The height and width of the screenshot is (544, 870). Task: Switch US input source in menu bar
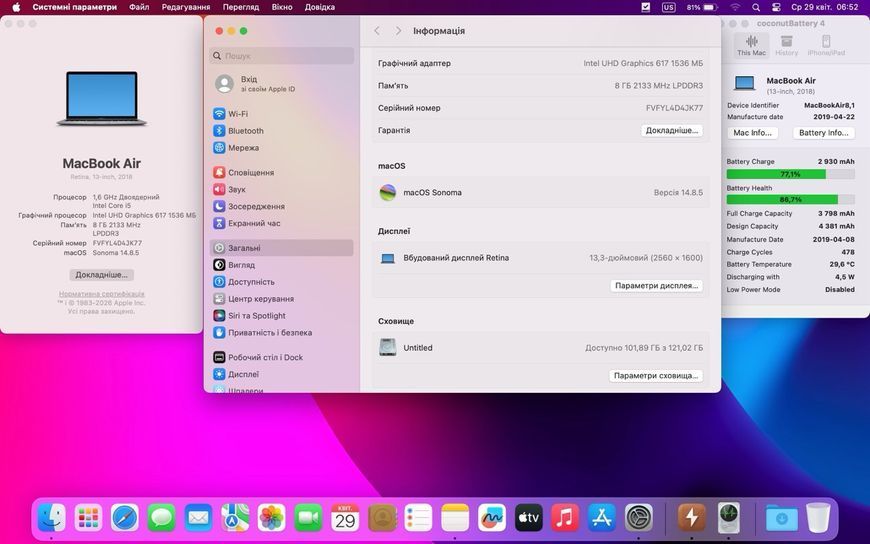point(669,7)
